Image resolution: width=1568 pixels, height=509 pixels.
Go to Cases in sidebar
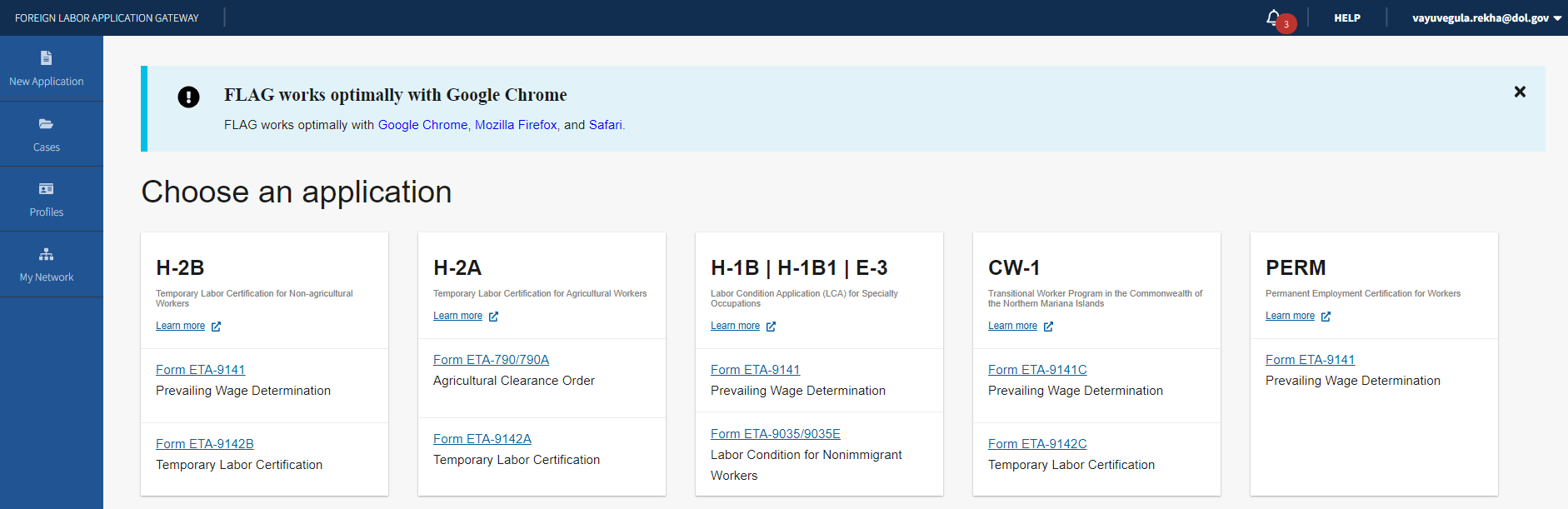click(x=52, y=134)
